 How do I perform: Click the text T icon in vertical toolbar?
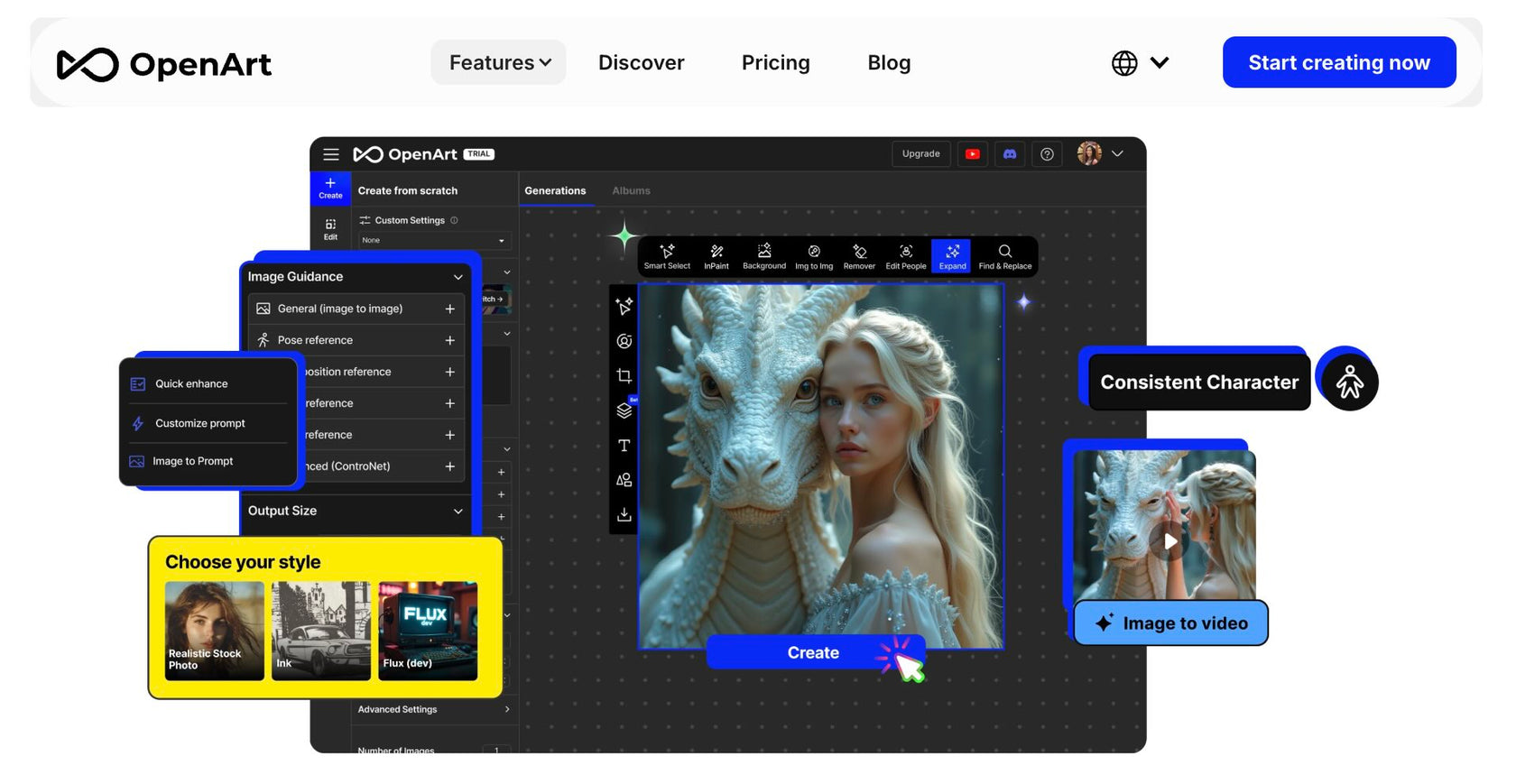click(624, 446)
